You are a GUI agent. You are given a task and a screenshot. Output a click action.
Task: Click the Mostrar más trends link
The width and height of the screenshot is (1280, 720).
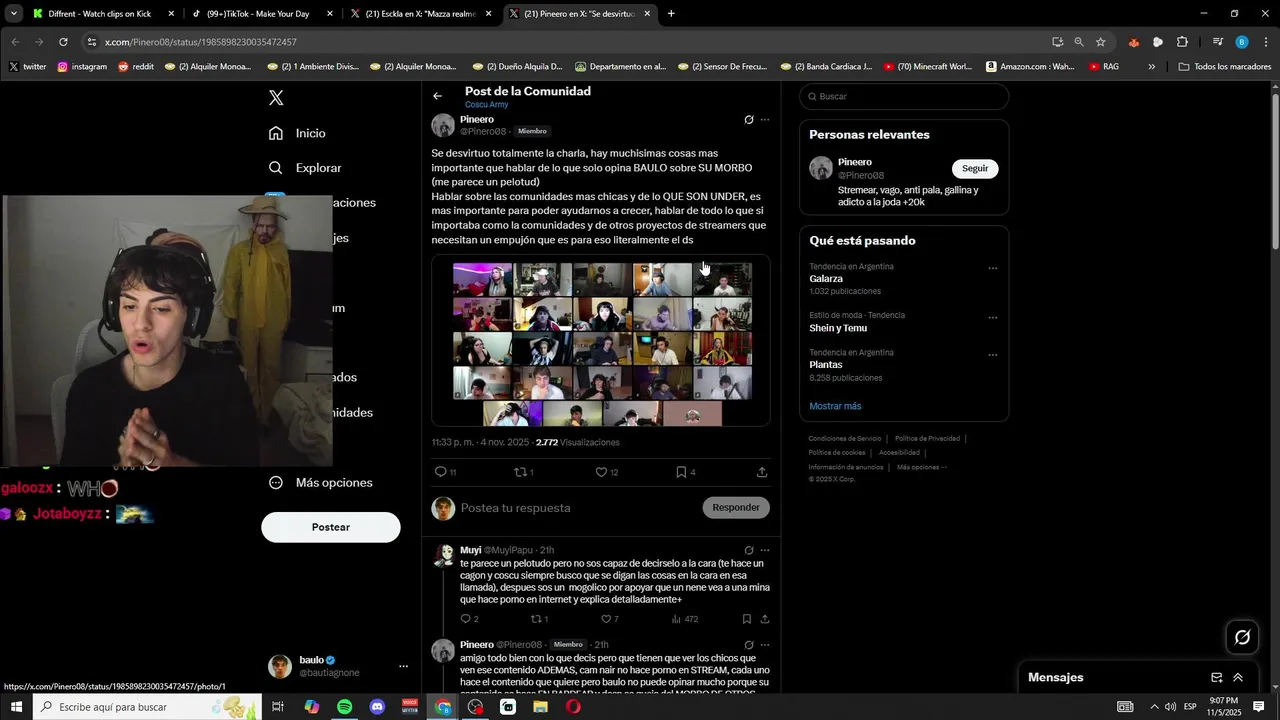coord(835,406)
